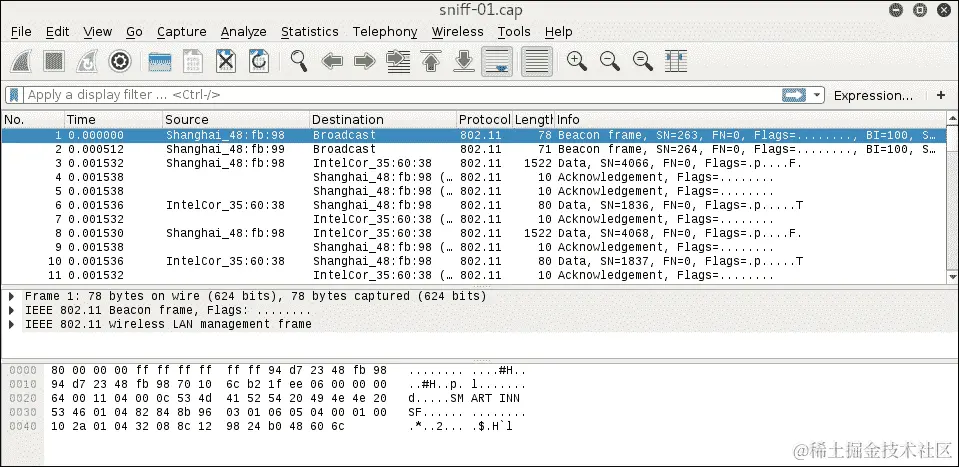Sort by the Time column header

(113, 119)
